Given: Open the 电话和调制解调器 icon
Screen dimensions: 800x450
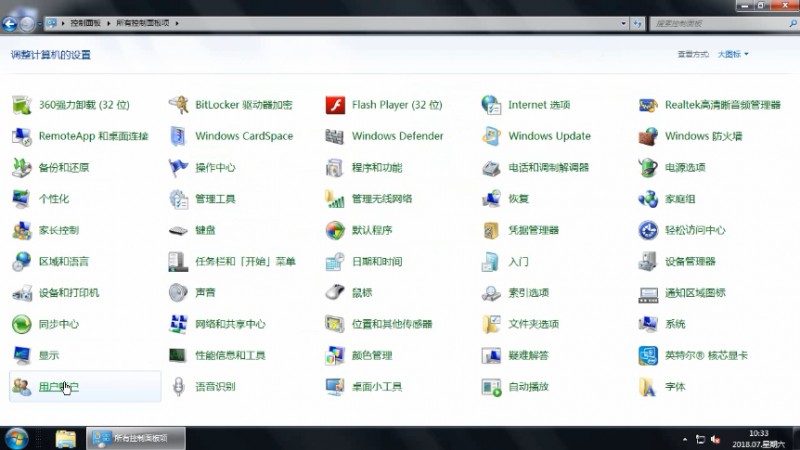Looking at the screenshot, I should click(x=491, y=167).
